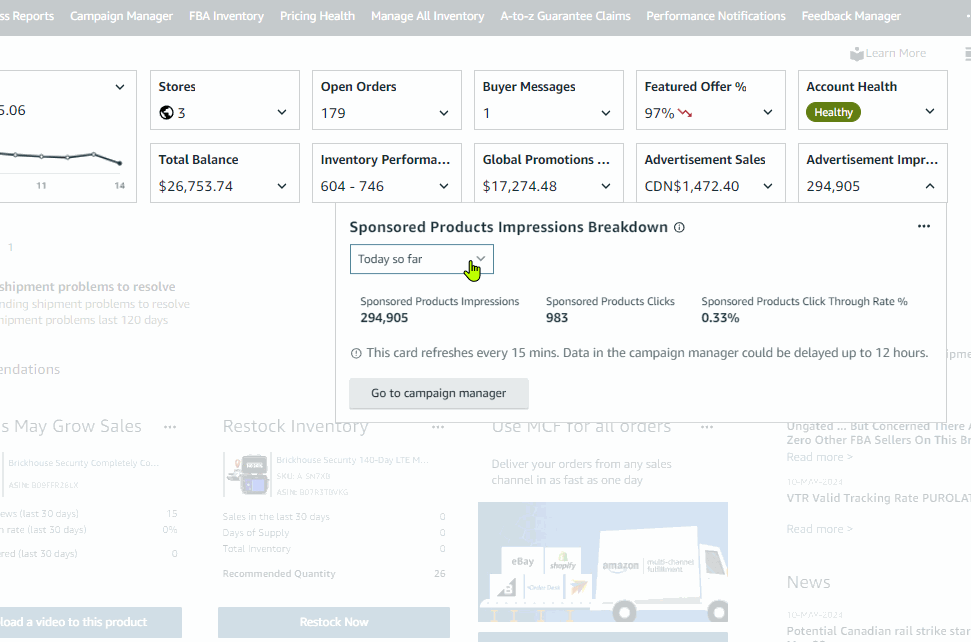Click the Inventory Performance value 604 - 746

point(352,186)
